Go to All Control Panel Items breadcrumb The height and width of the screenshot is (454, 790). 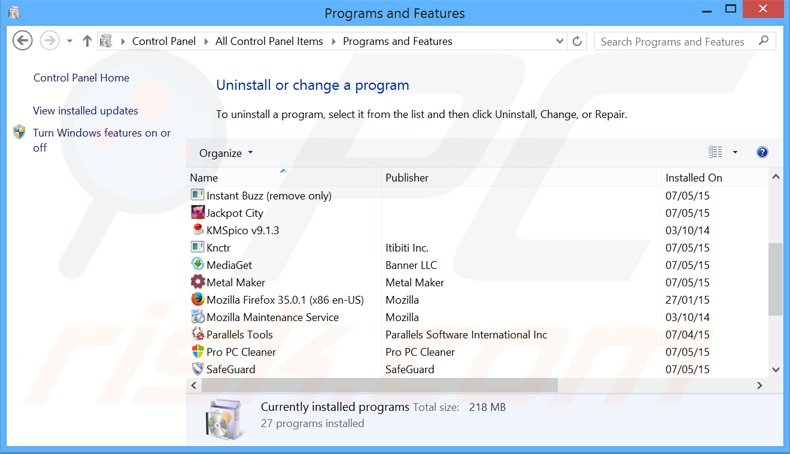[x=269, y=41]
